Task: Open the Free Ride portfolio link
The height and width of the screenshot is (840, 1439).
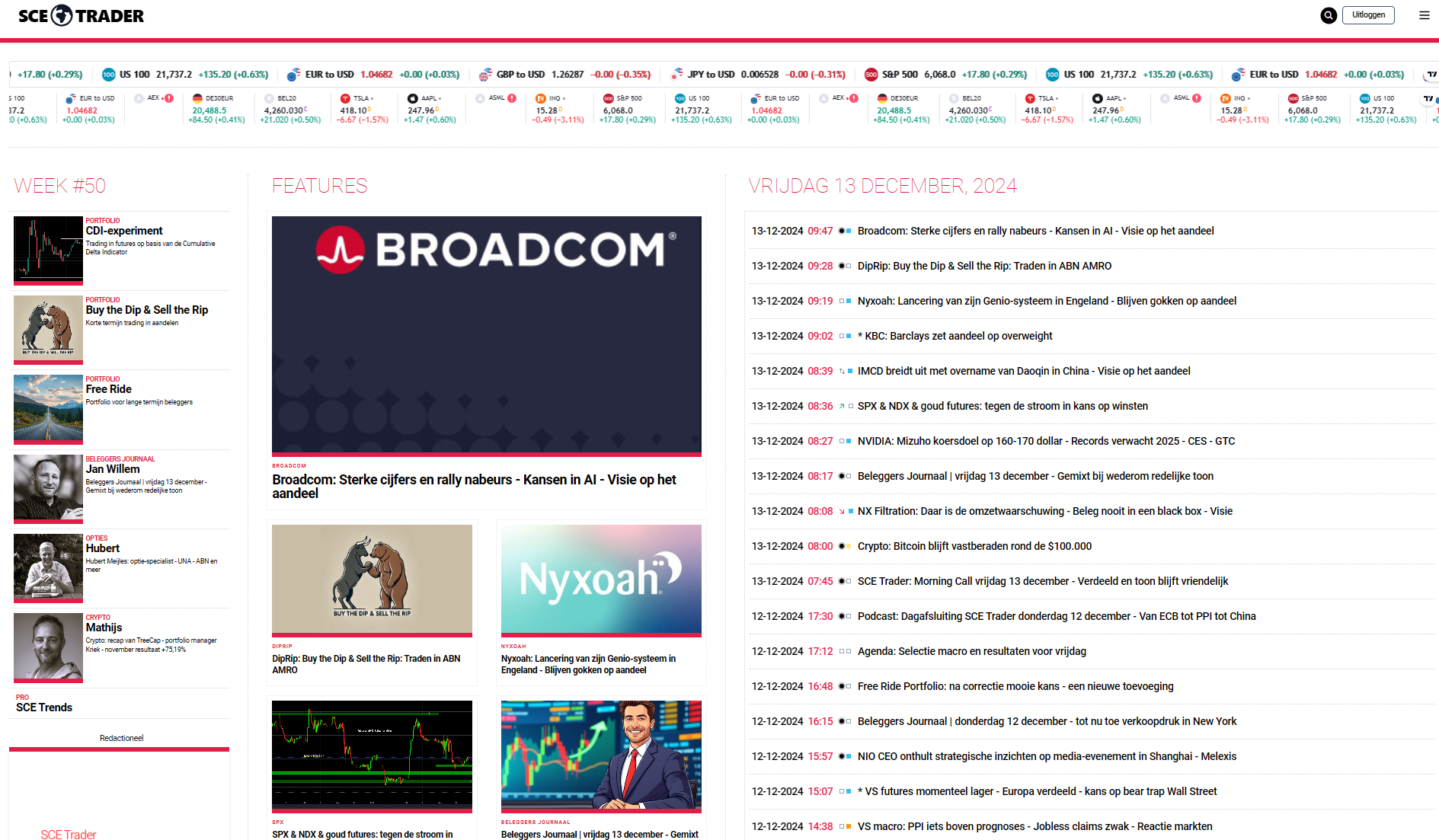Action: coord(109,389)
